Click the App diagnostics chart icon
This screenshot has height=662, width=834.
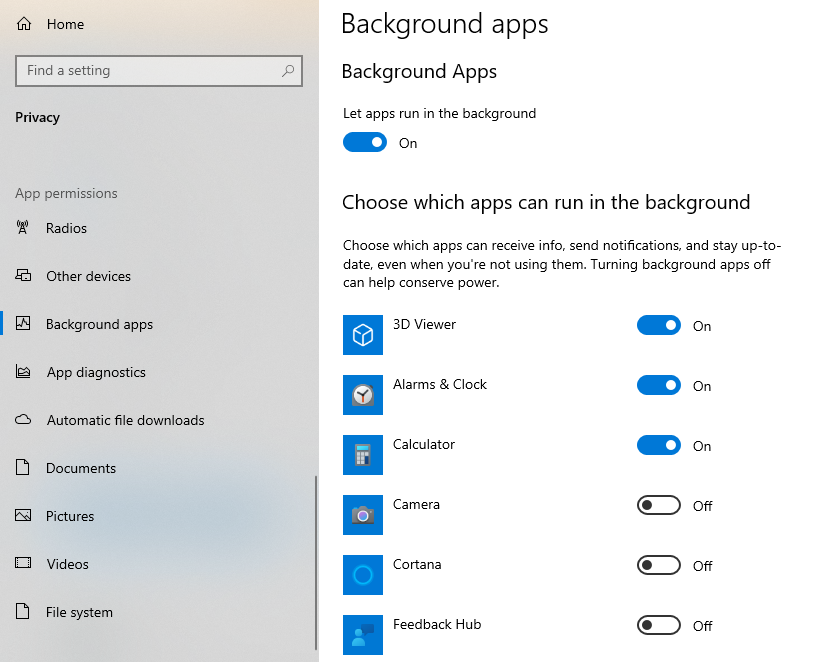tap(23, 371)
